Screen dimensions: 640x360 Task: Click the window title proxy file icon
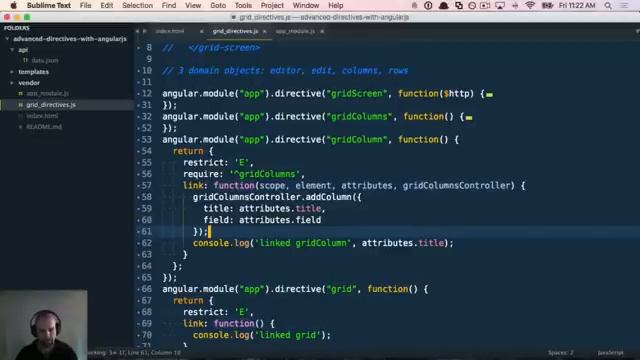[233, 17]
